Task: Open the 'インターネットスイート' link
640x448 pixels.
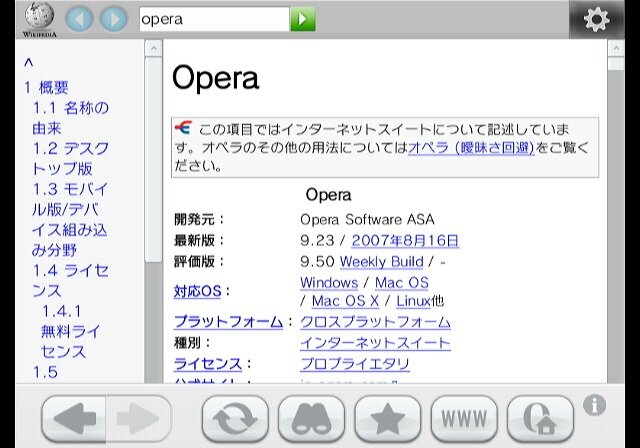Action: click(375, 343)
